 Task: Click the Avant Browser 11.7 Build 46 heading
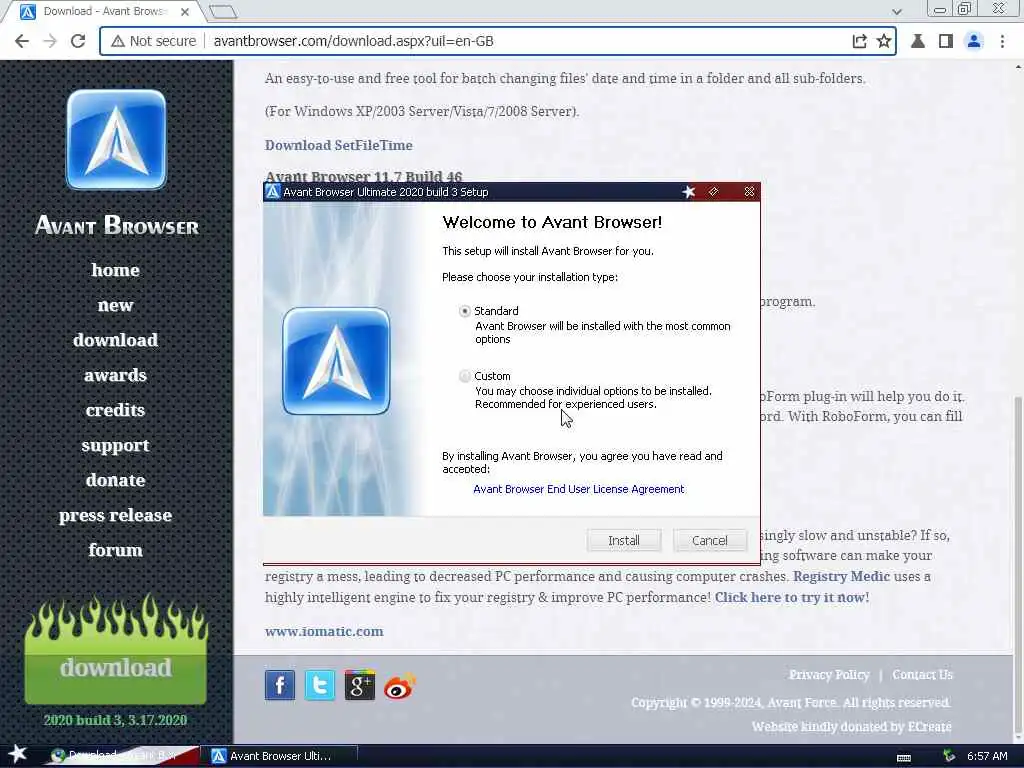pyautogui.click(x=363, y=176)
